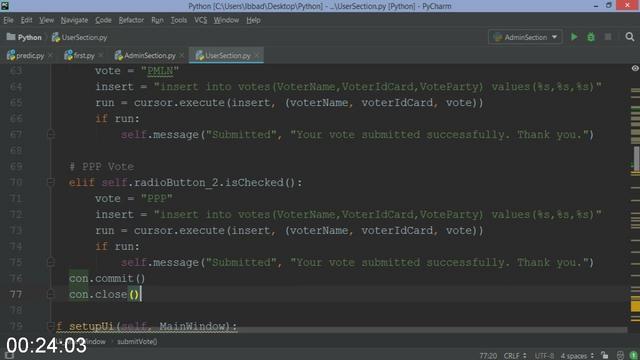The height and width of the screenshot is (360, 640).
Task: Click the vertical editor scrollbar thumb
Action: (x=636, y=158)
